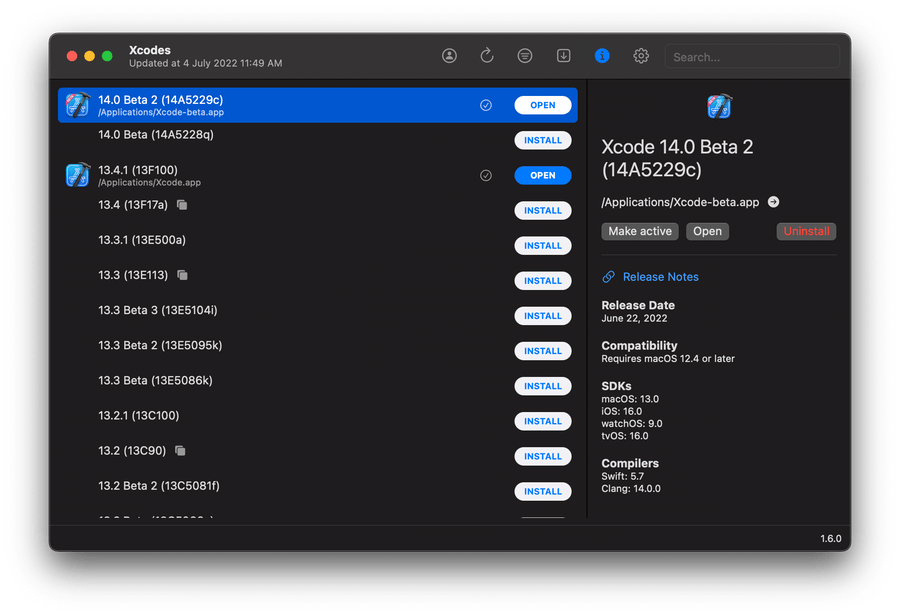Click copy icon next to 13.4 (13F17a)
The height and width of the screenshot is (616, 900).
tap(182, 205)
